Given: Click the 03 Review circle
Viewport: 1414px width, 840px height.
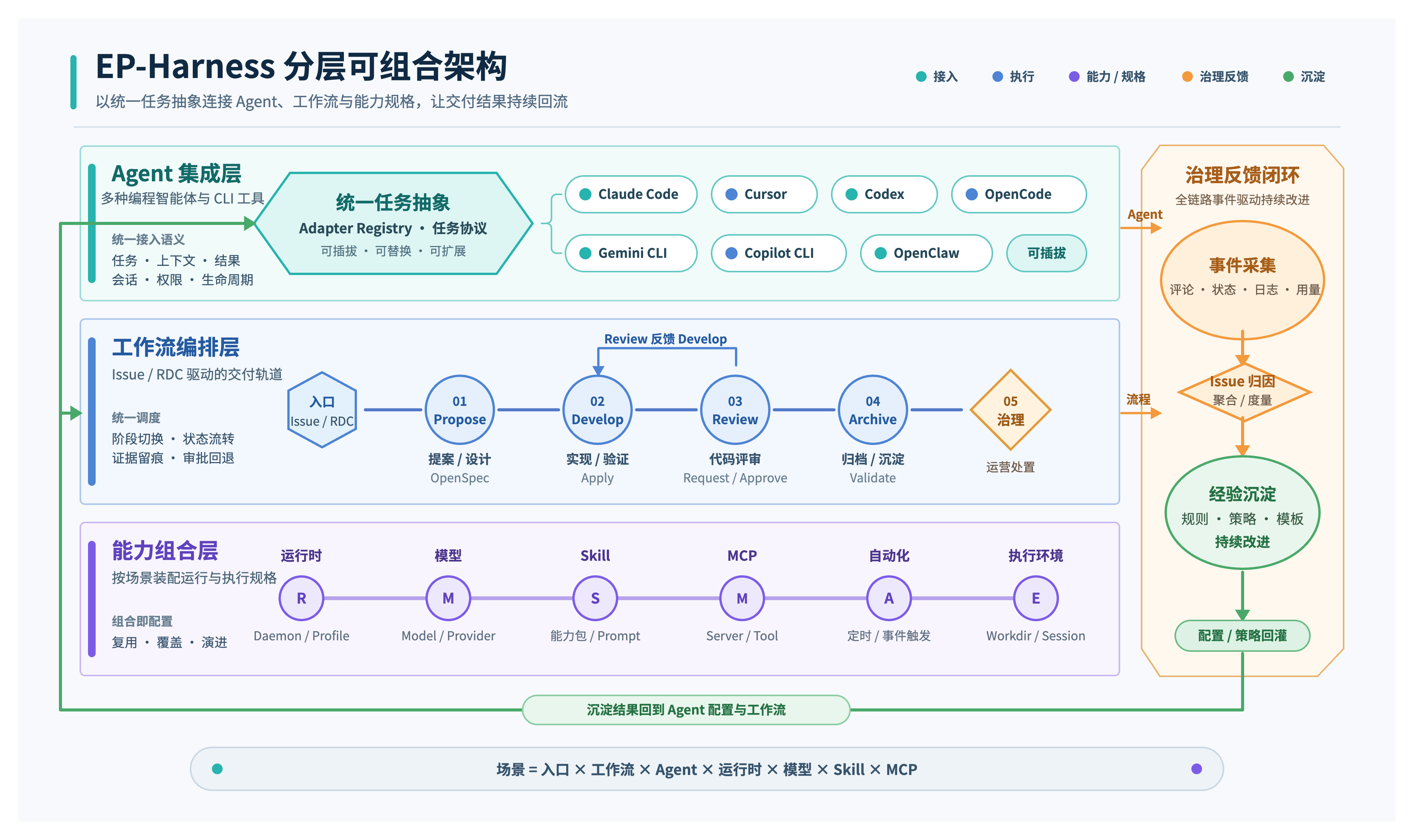Looking at the screenshot, I should (735, 410).
